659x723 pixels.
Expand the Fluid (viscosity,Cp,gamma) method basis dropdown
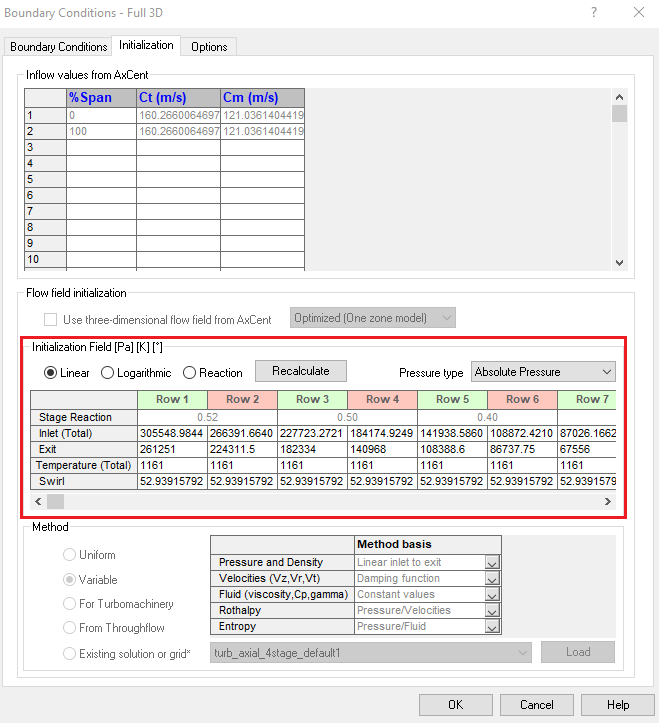point(493,595)
